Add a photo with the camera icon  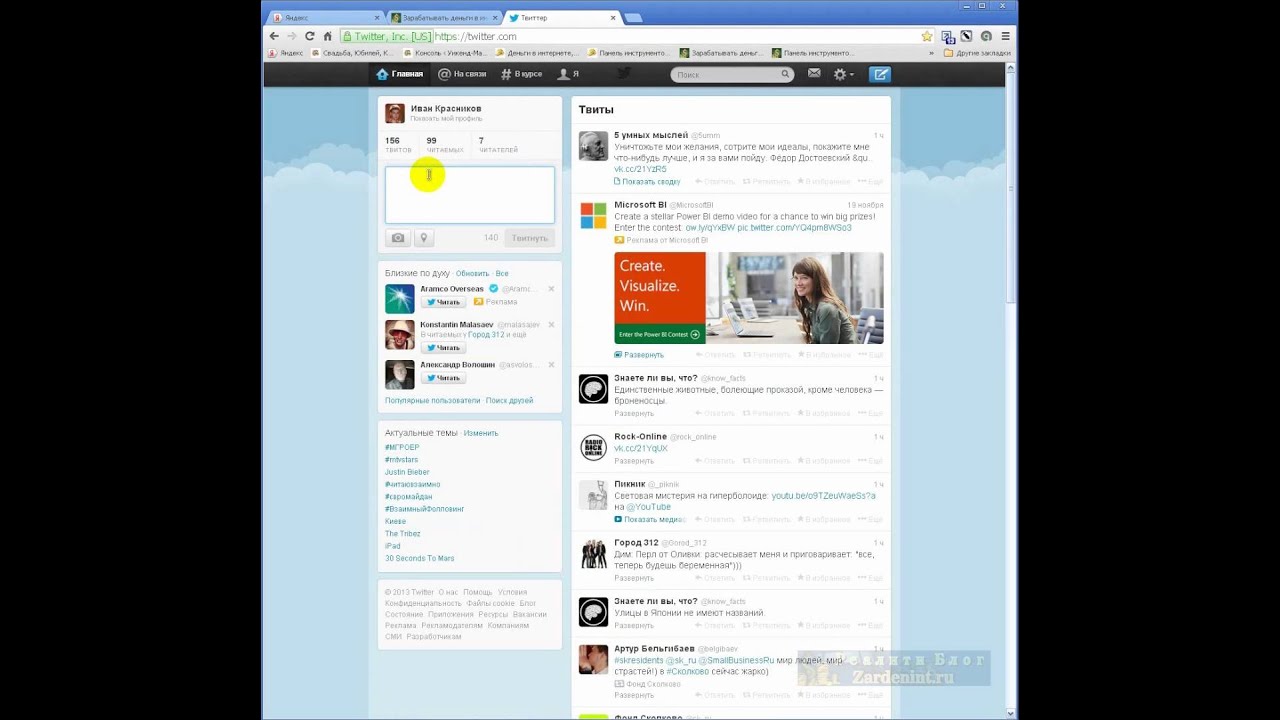coord(398,238)
